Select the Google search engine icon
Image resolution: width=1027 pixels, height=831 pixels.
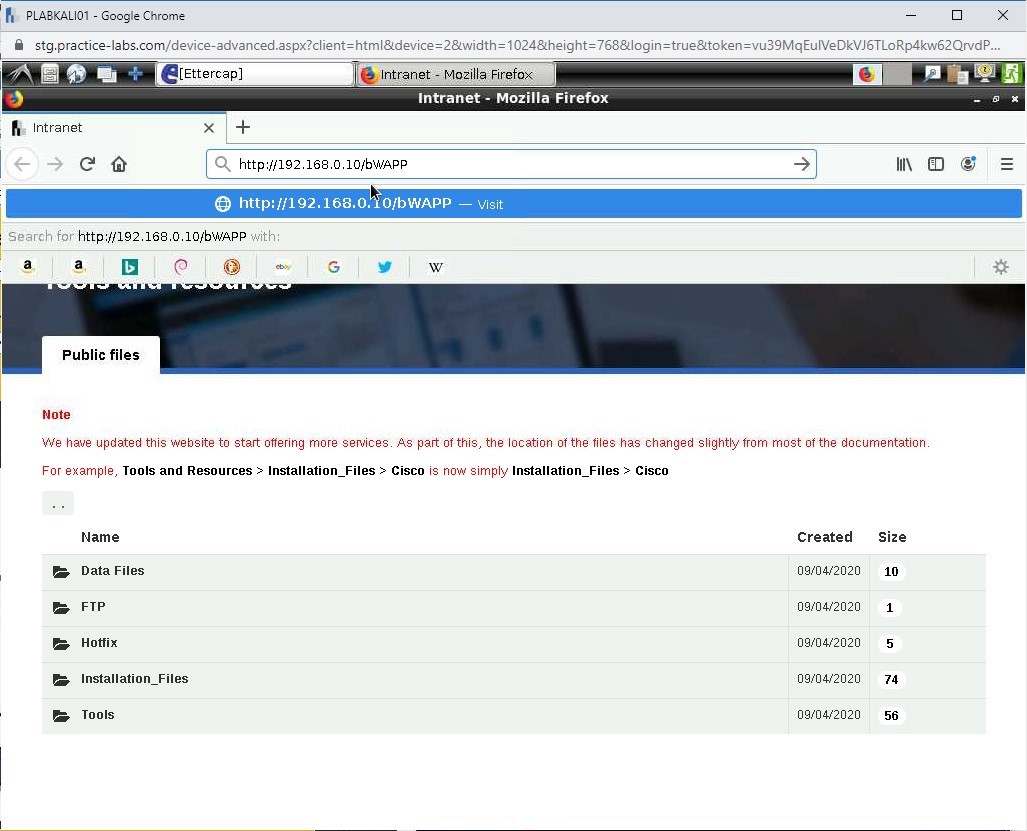click(x=334, y=267)
